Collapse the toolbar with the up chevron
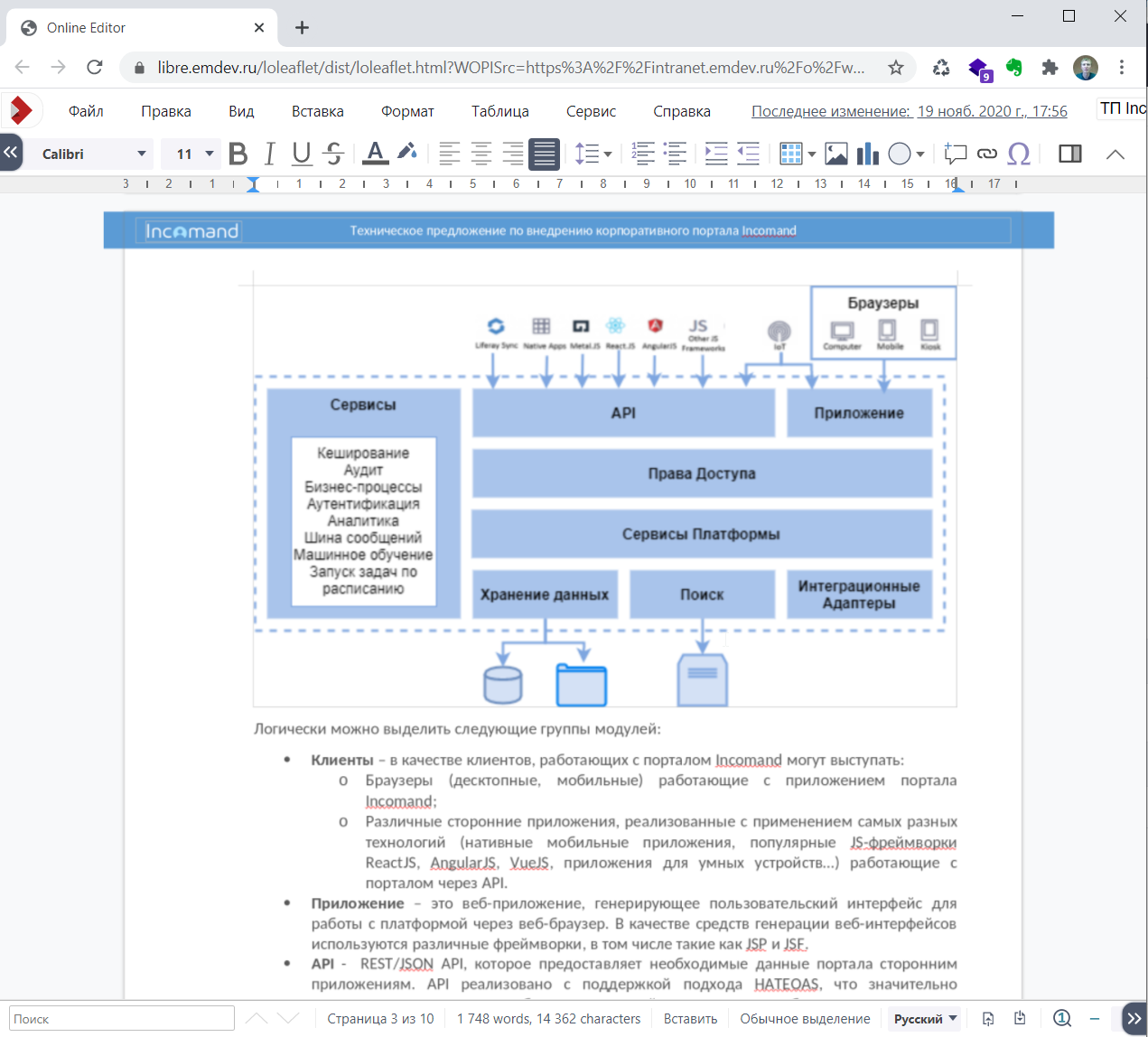The width and height of the screenshot is (1148, 1037). (1115, 154)
